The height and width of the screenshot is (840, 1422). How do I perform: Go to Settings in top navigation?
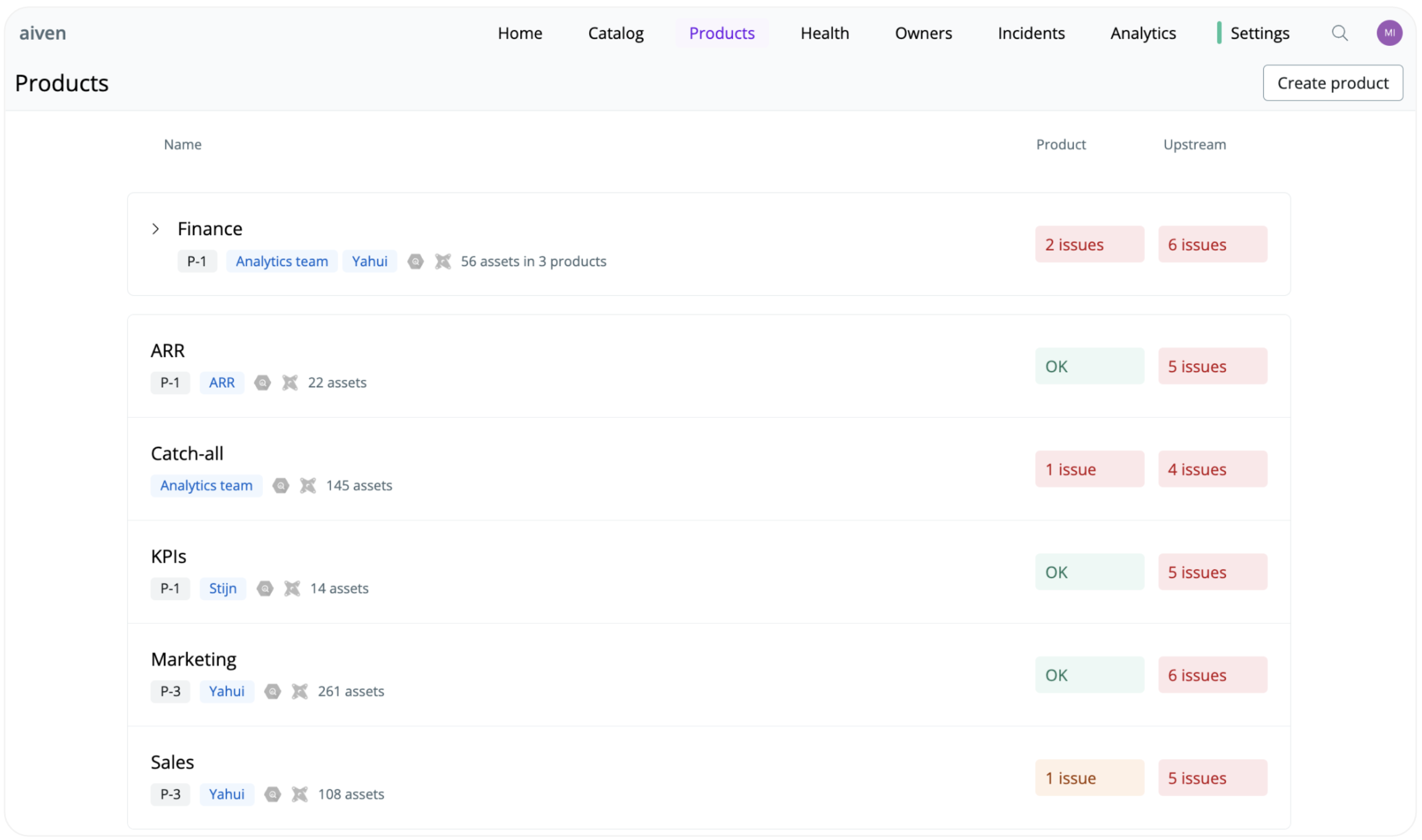(1260, 33)
